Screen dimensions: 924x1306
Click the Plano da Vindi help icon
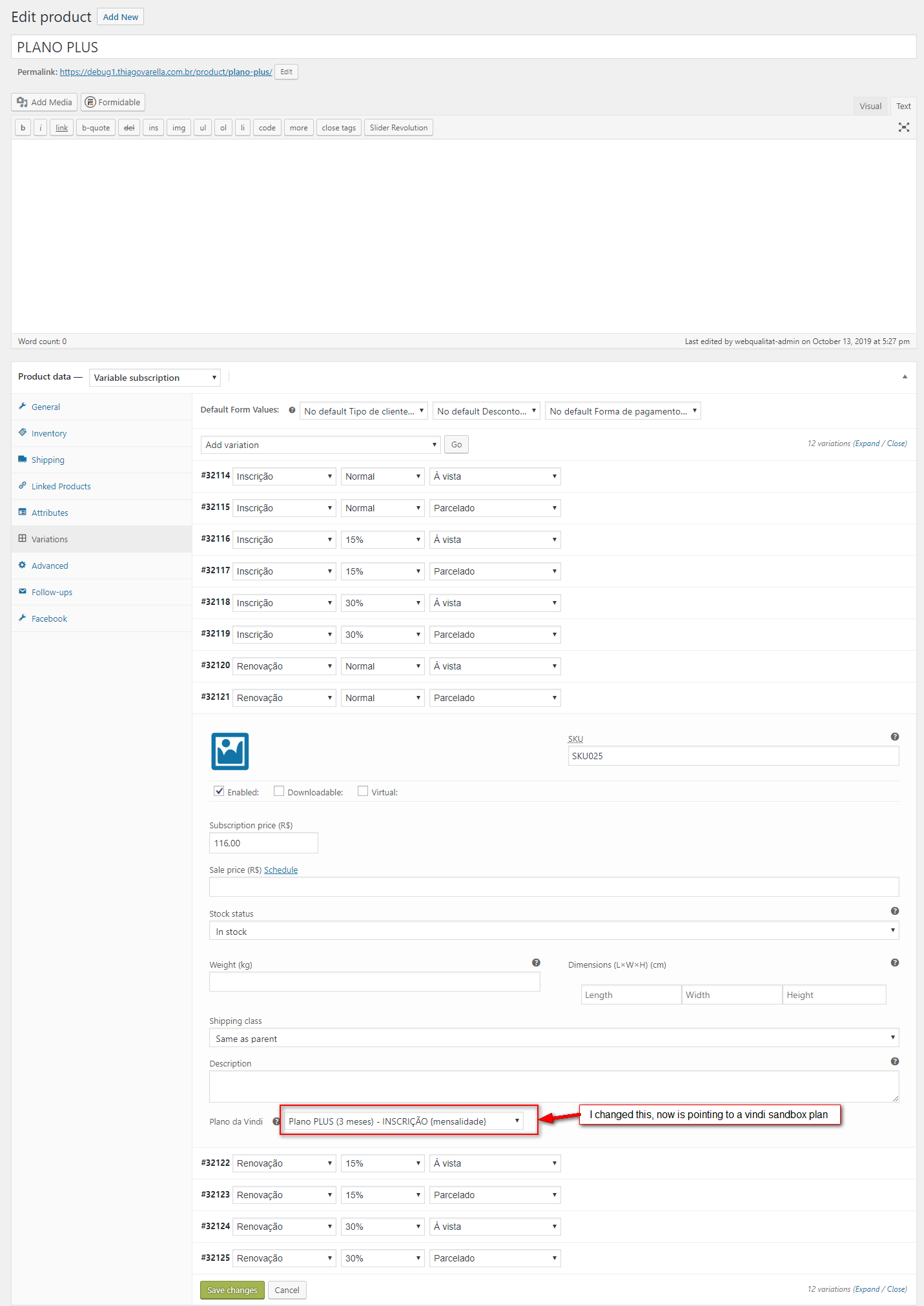coord(276,1121)
